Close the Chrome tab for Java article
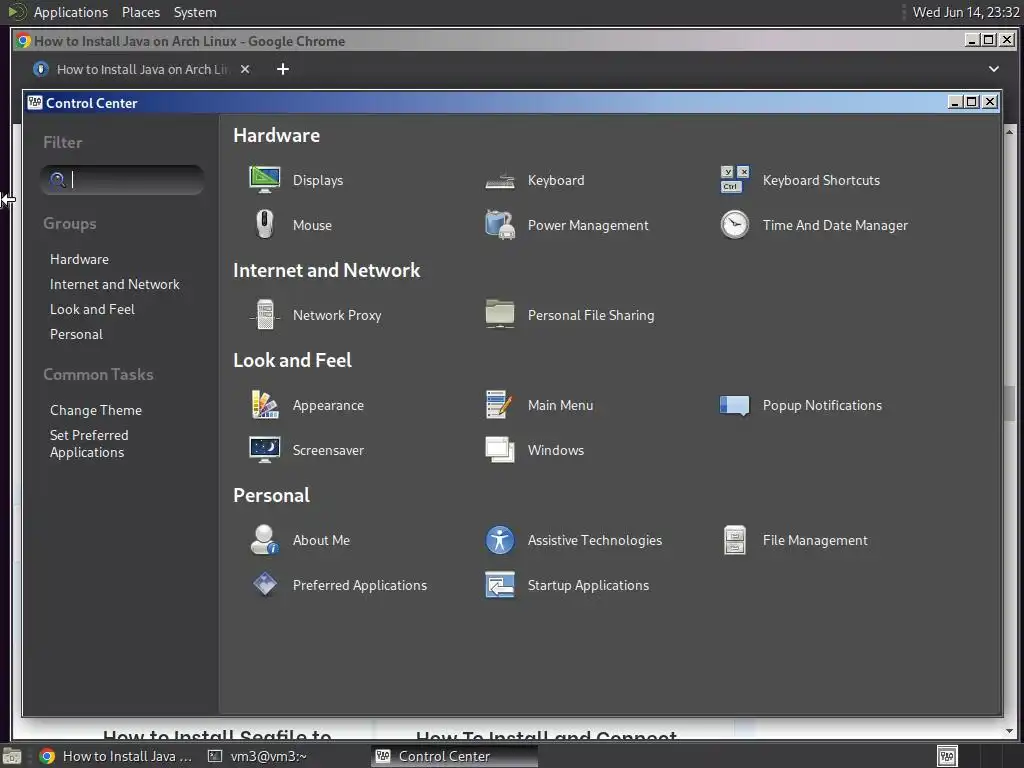 point(245,69)
